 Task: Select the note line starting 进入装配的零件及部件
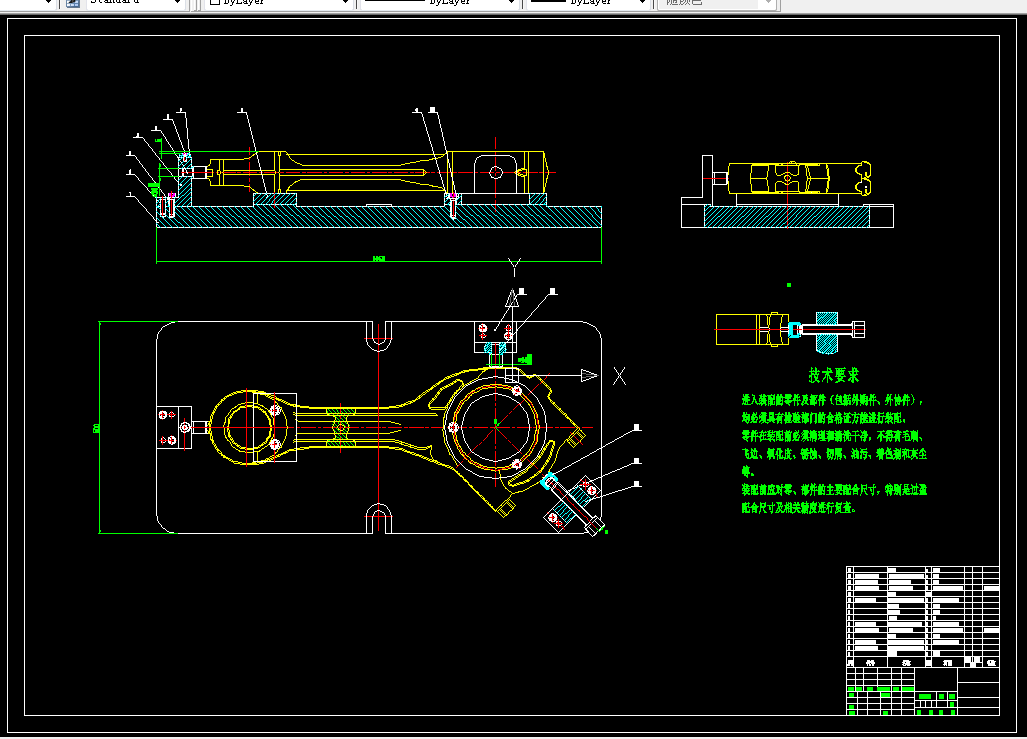(832, 400)
